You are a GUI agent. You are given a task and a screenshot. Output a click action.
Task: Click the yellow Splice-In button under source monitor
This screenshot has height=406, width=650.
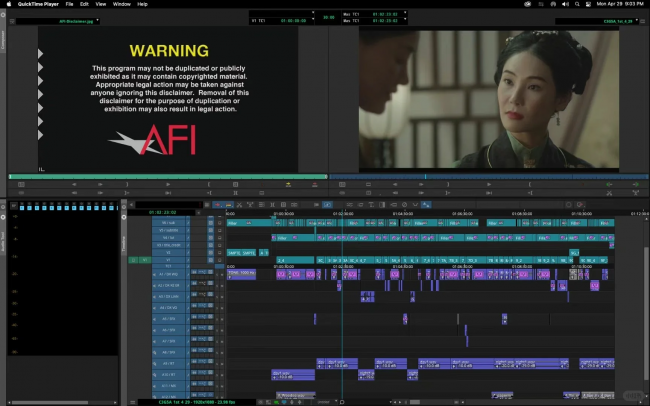288,185
